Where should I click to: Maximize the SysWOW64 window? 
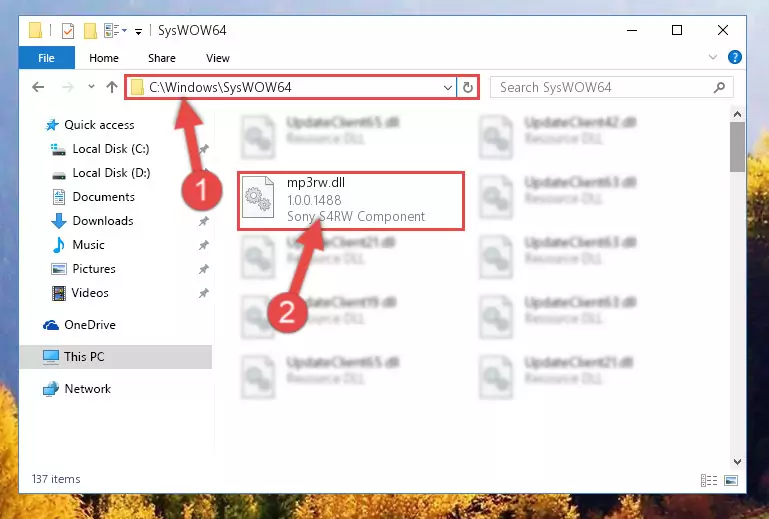(x=677, y=30)
